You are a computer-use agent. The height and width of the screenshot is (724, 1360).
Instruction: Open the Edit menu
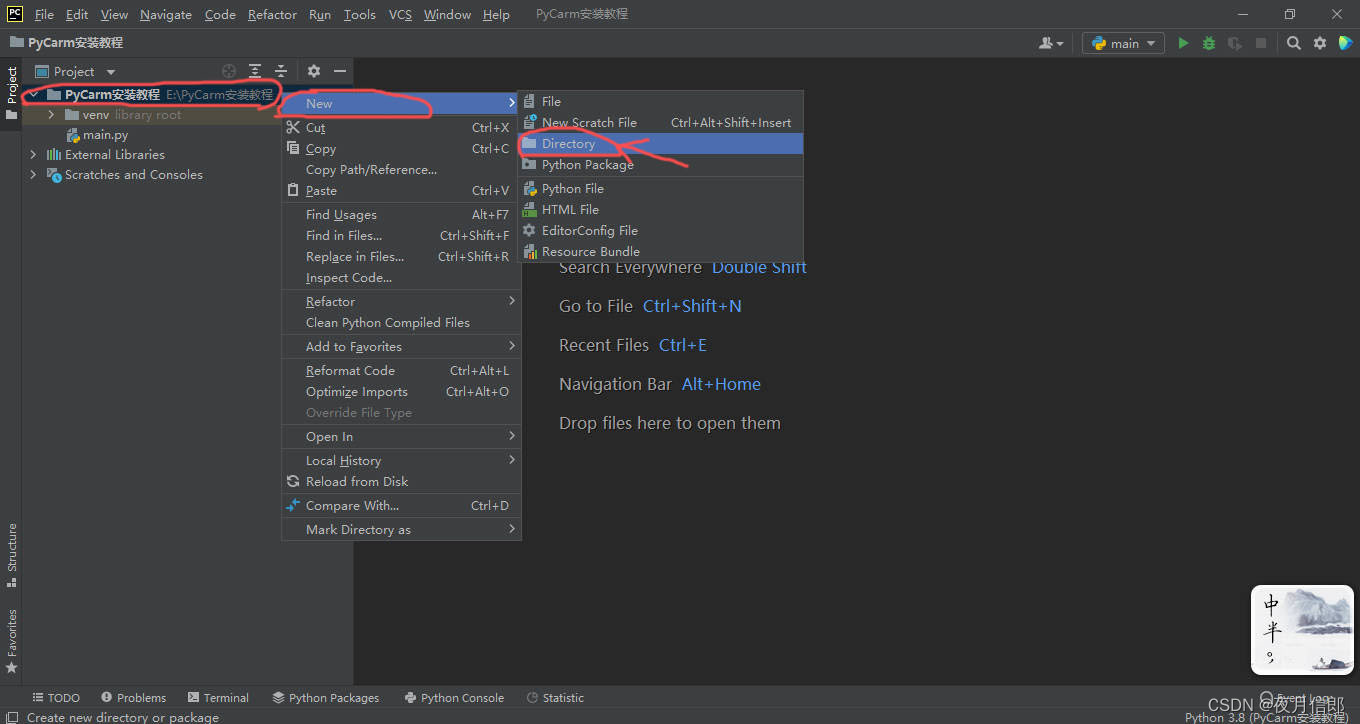[x=77, y=14]
